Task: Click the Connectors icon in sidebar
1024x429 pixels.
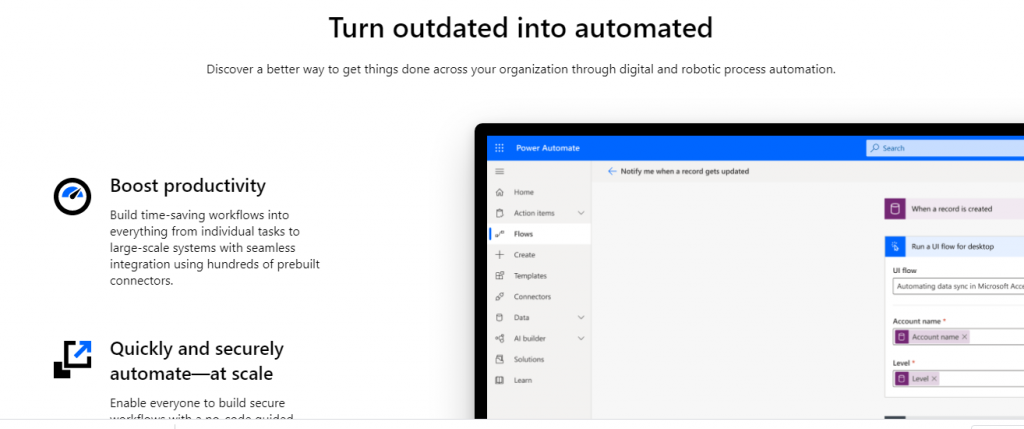Action: tap(500, 296)
